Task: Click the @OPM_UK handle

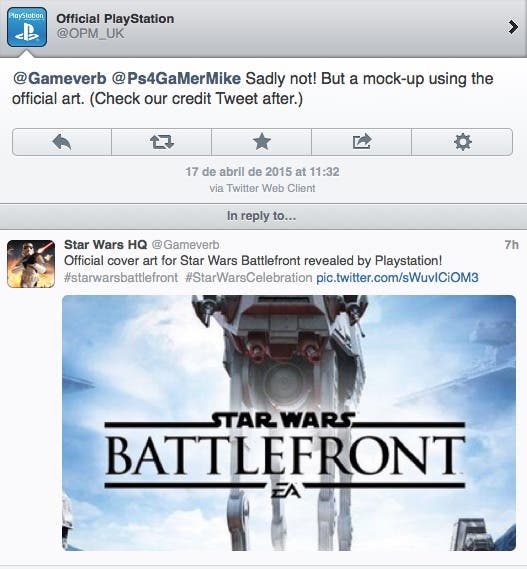Action: (90, 34)
